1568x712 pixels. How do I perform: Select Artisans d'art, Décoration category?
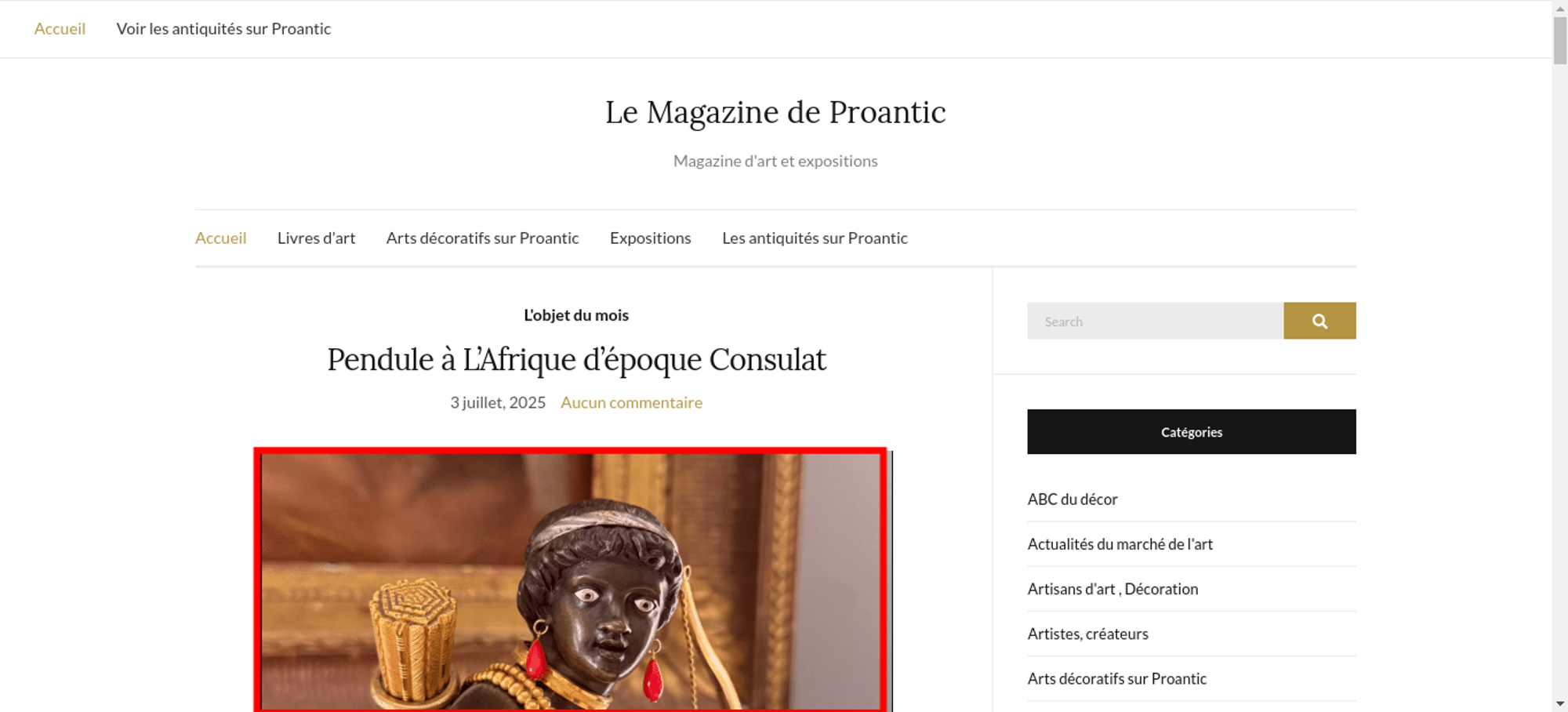[1112, 589]
